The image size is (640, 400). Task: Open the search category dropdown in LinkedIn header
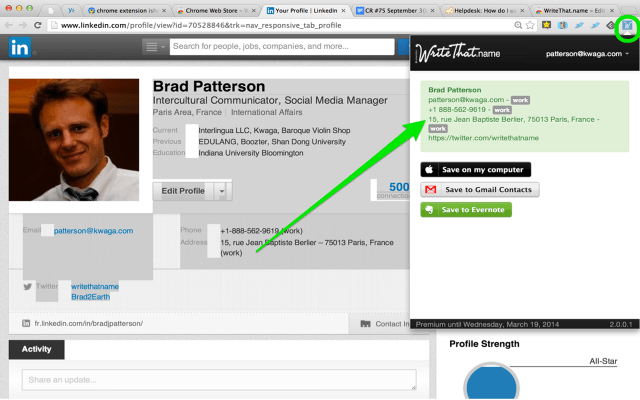tap(156, 47)
